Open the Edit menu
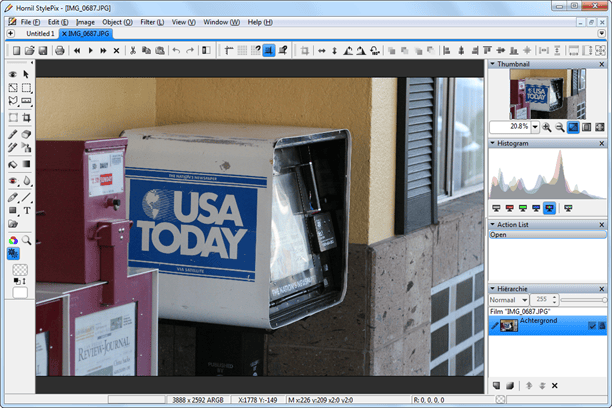Viewport: 612px width, 408px height. (58, 22)
